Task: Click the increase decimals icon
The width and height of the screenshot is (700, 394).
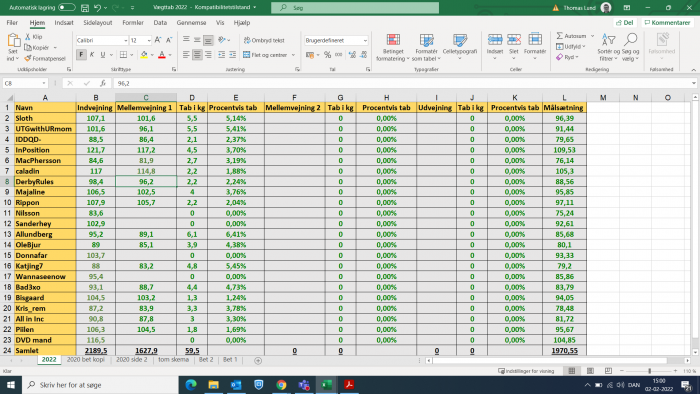Action: click(x=352, y=55)
